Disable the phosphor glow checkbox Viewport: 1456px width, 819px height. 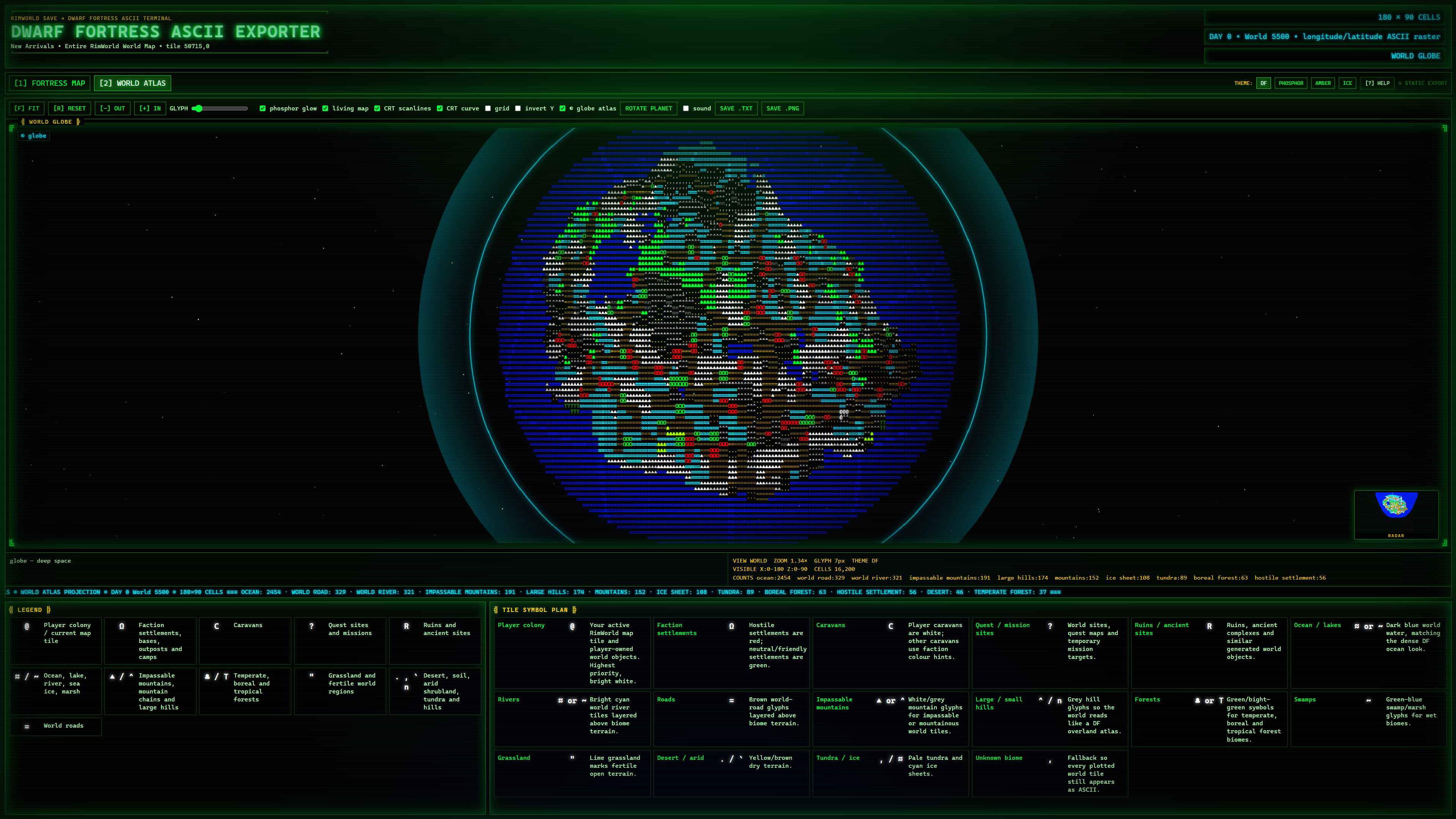click(262, 108)
